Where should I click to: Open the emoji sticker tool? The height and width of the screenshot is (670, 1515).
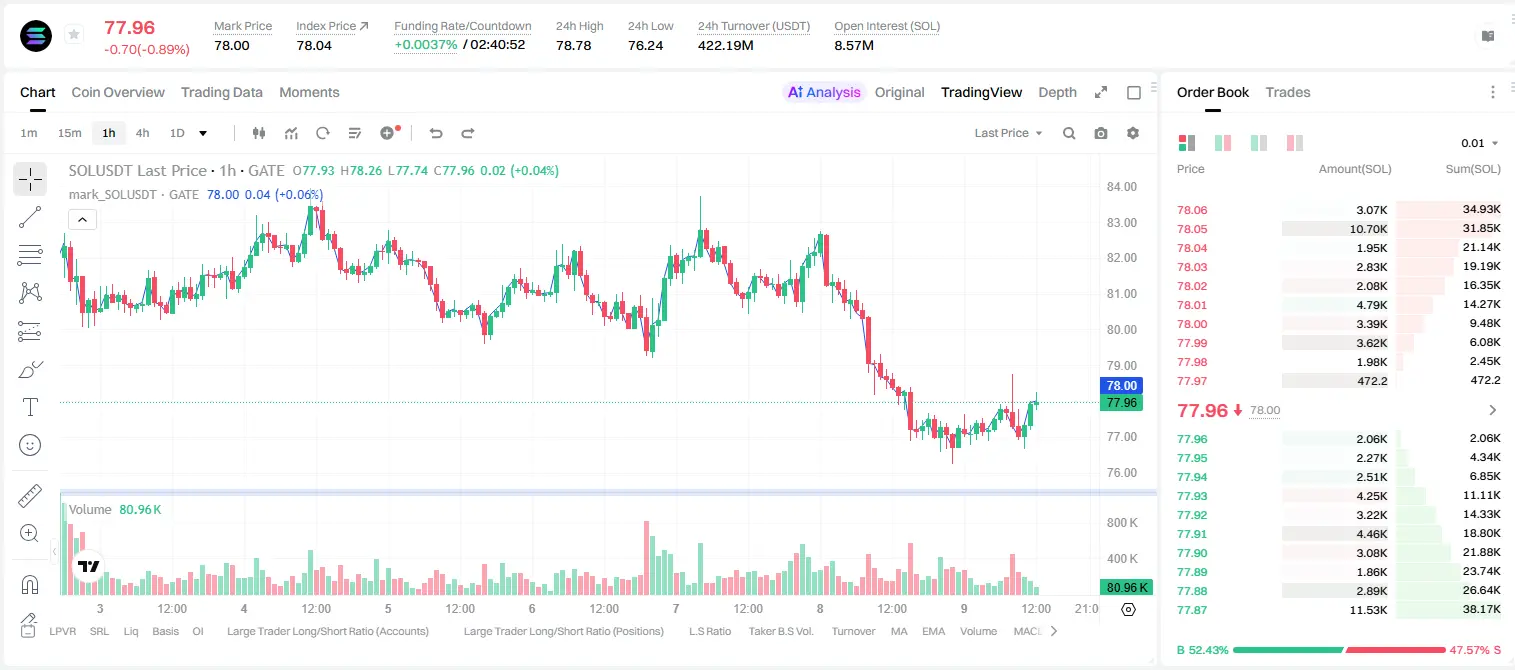30,445
